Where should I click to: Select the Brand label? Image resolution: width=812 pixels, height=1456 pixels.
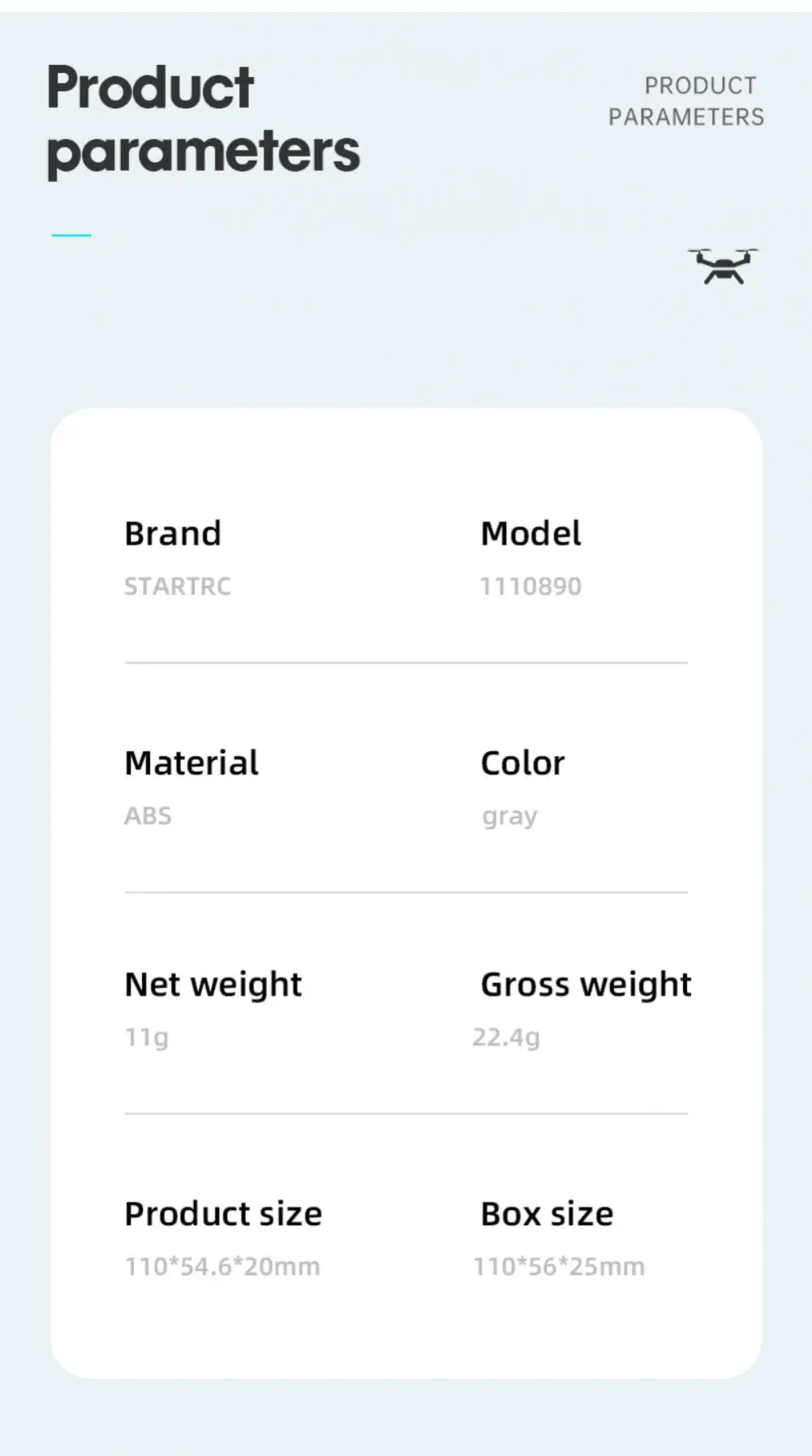point(173,534)
